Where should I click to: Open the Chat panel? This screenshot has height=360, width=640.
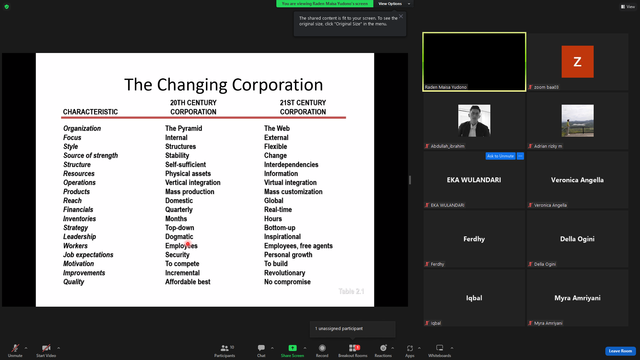[x=261, y=350]
